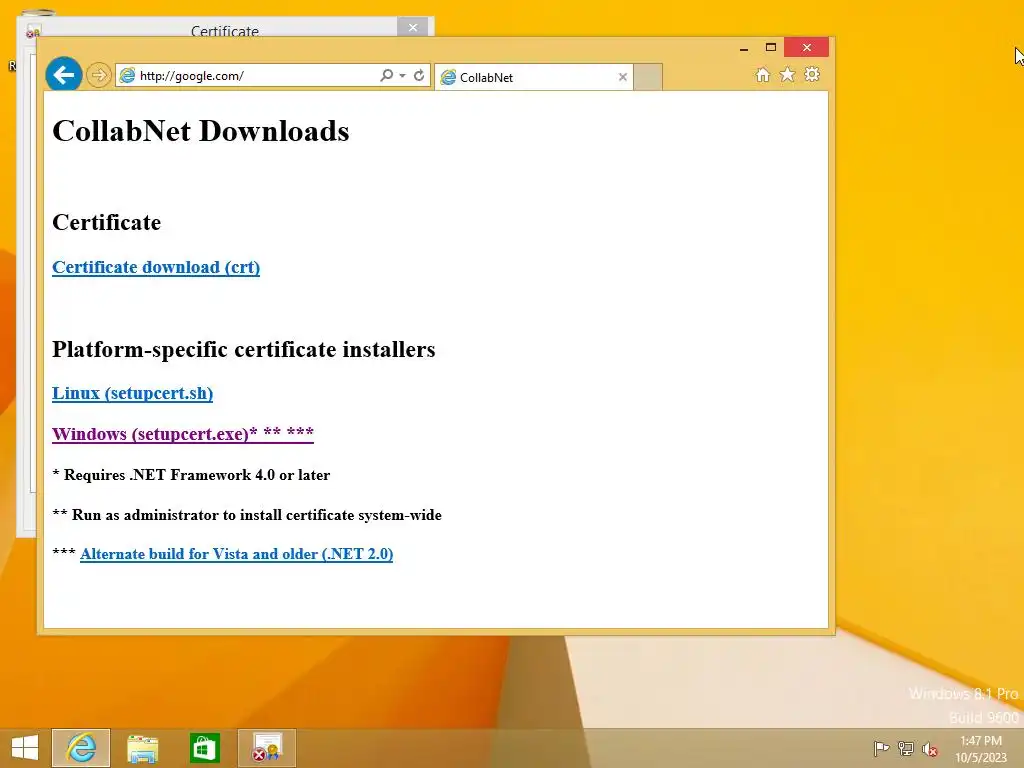Close the Internet Explorer window

click(807, 47)
